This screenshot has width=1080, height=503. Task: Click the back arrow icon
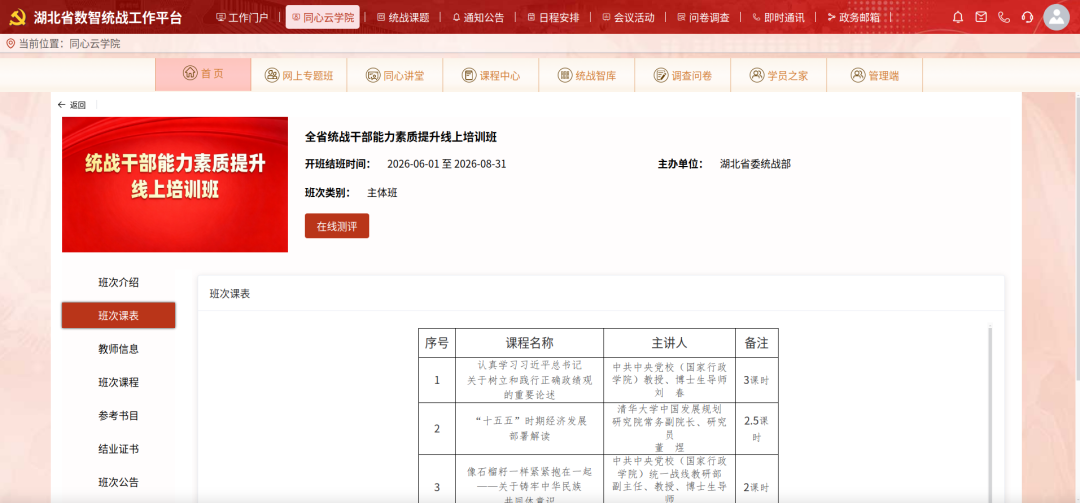61,105
